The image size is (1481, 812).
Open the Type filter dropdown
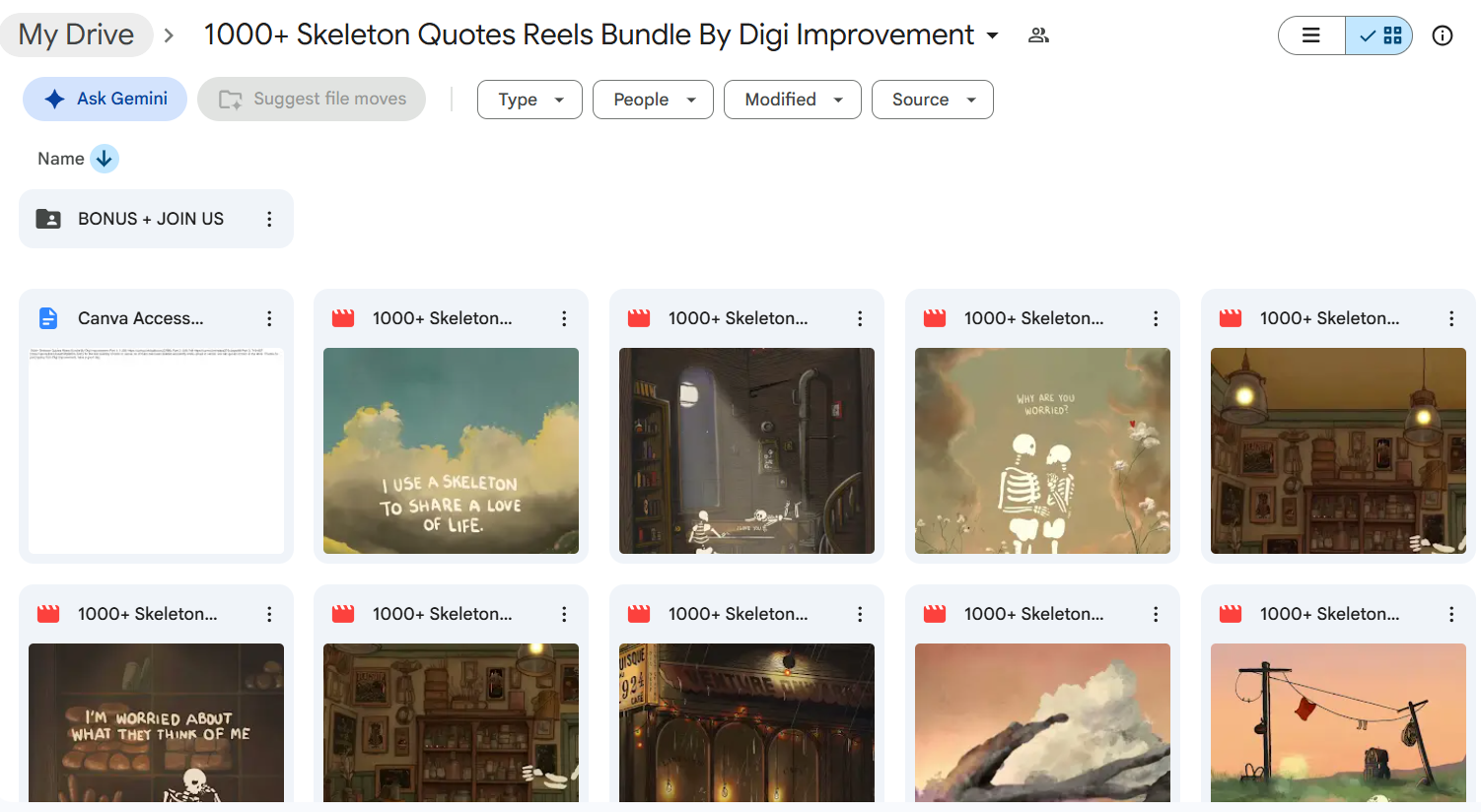click(x=529, y=100)
